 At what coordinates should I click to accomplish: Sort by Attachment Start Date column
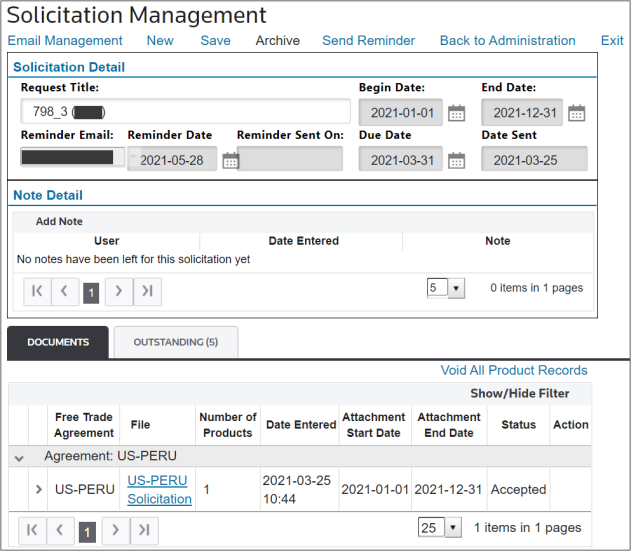click(373, 425)
